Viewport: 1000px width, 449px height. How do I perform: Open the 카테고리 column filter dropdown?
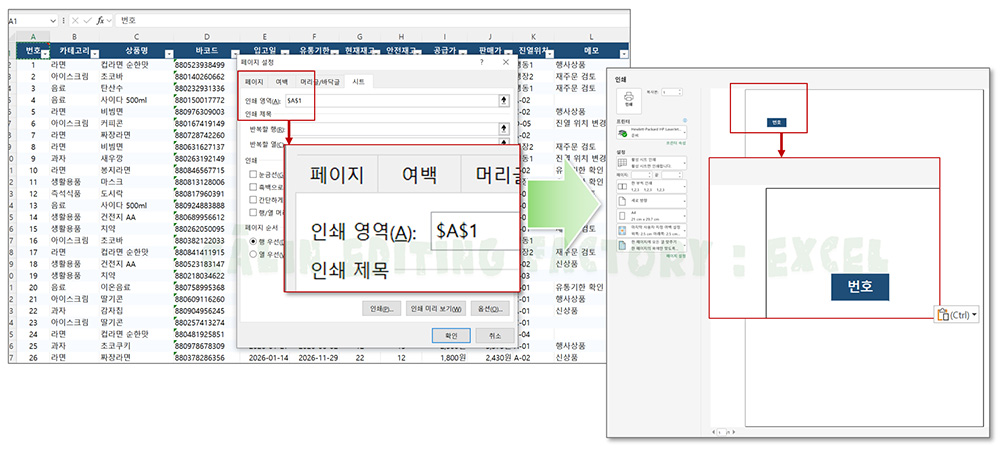95,54
